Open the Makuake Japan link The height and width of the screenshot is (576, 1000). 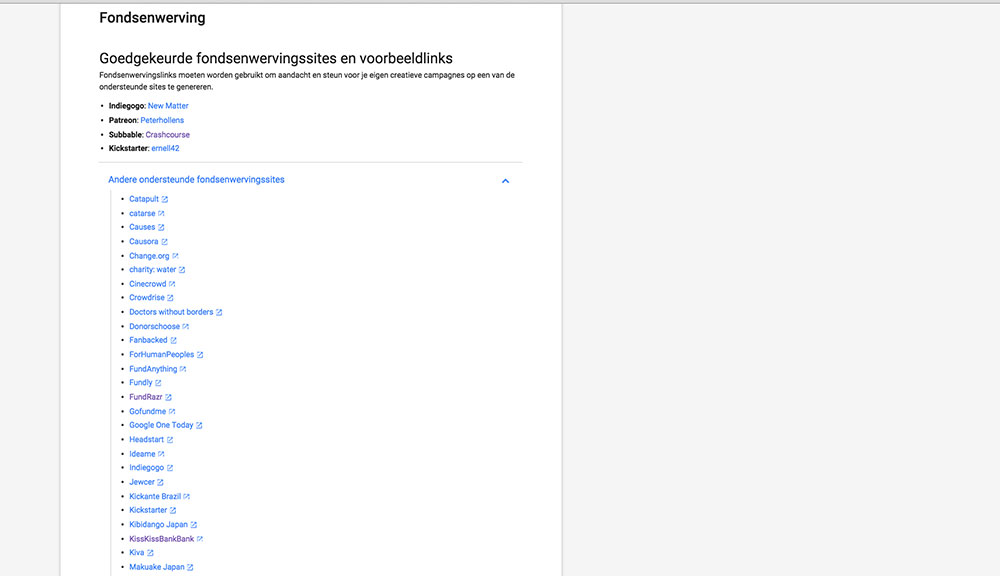(x=157, y=567)
